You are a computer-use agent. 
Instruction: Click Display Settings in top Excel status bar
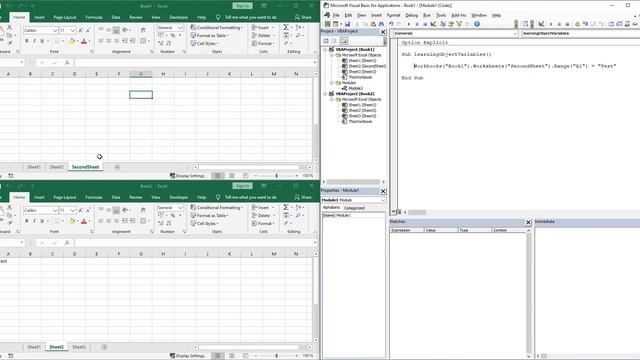(x=187, y=176)
